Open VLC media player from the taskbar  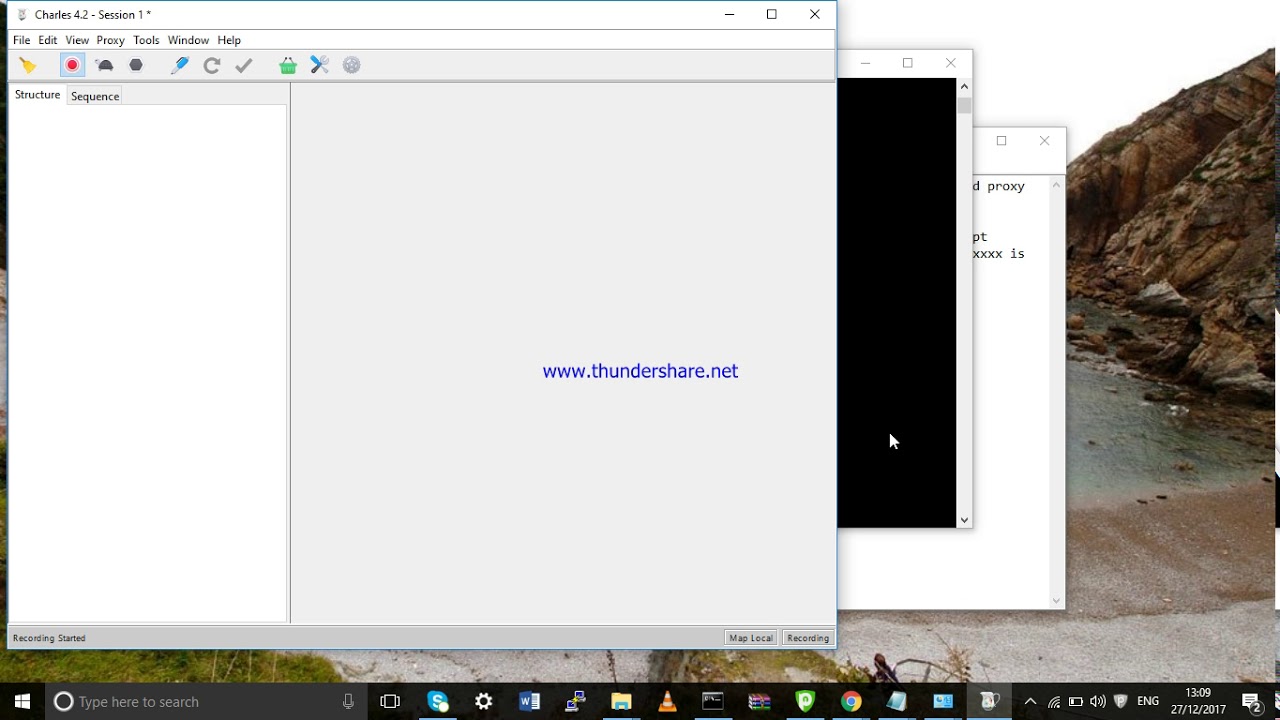(x=667, y=702)
